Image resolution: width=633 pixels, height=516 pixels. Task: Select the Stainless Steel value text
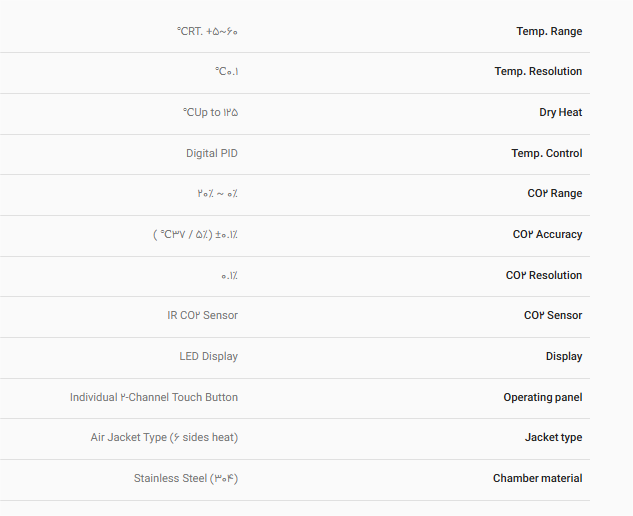pyautogui.click(x=186, y=479)
